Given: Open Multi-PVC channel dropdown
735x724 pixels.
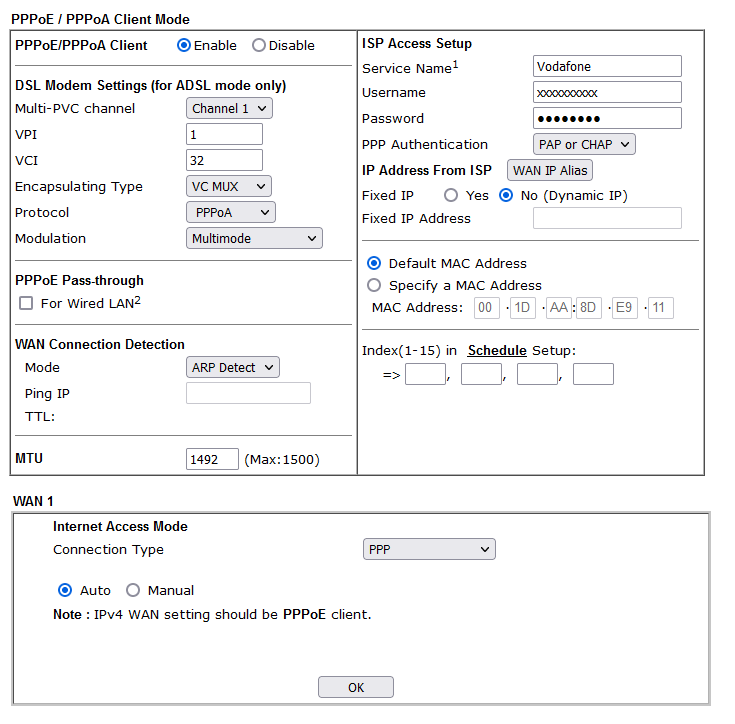Looking at the screenshot, I should pyautogui.click(x=229, y=108).
